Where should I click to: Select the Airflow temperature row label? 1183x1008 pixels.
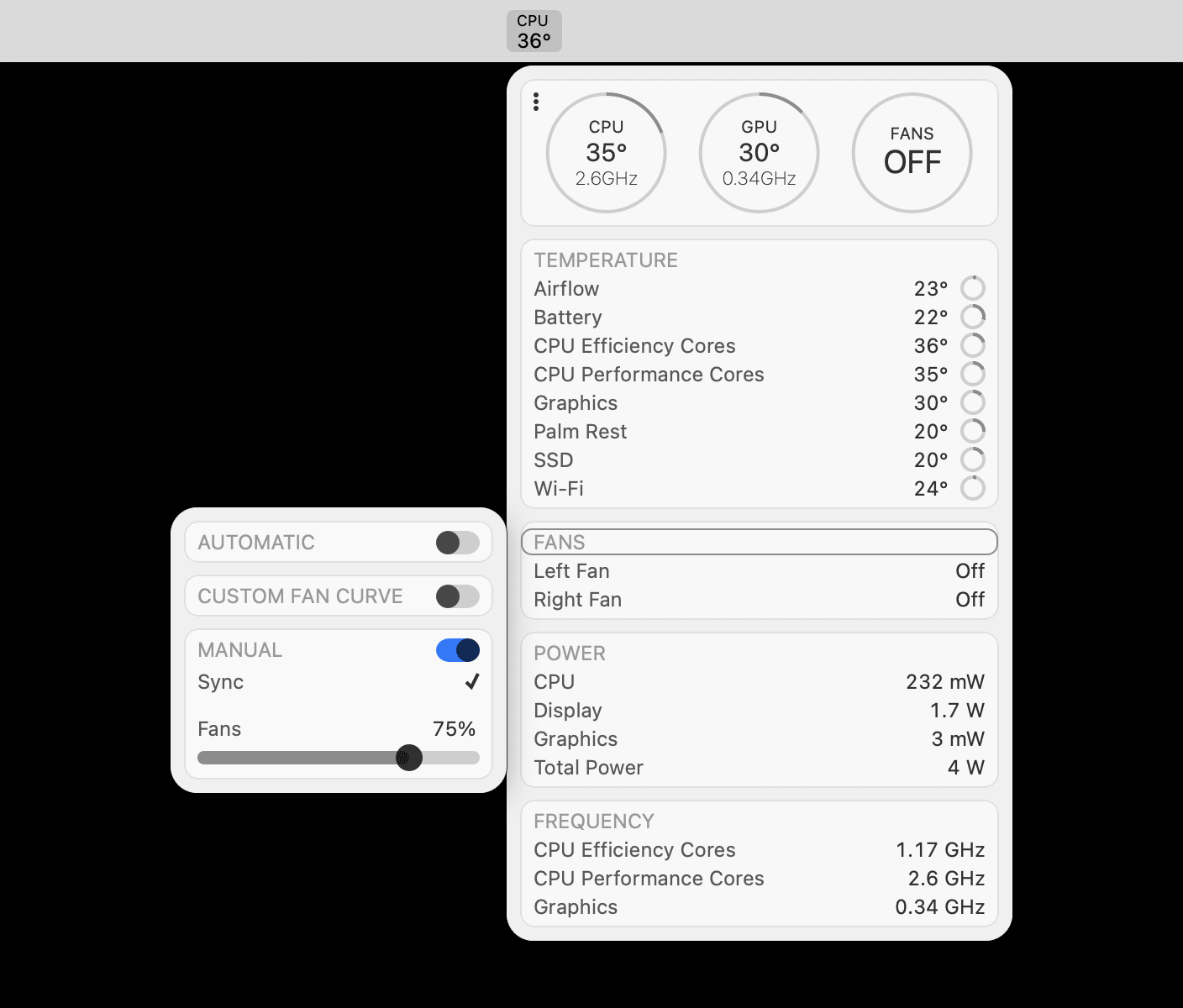click(566, 289)
